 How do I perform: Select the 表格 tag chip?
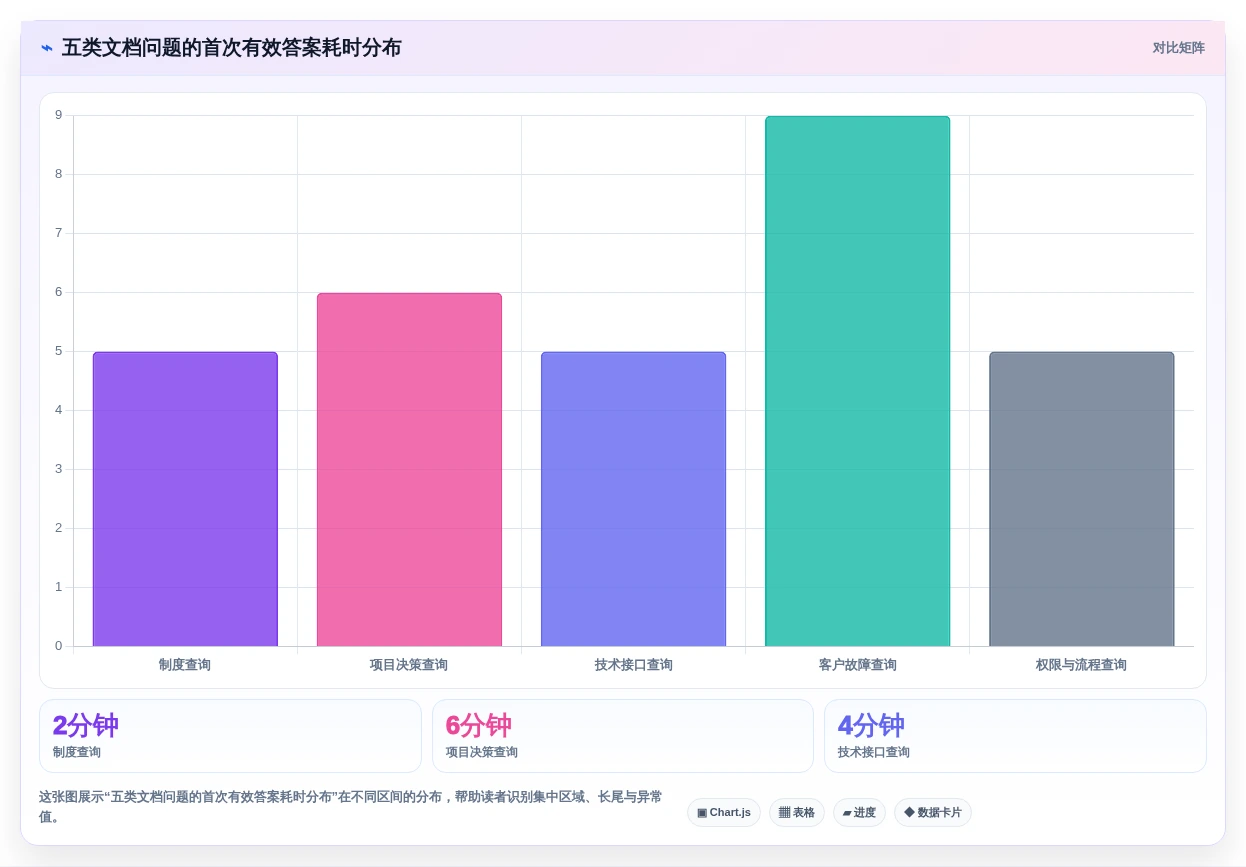pos(797,812)
